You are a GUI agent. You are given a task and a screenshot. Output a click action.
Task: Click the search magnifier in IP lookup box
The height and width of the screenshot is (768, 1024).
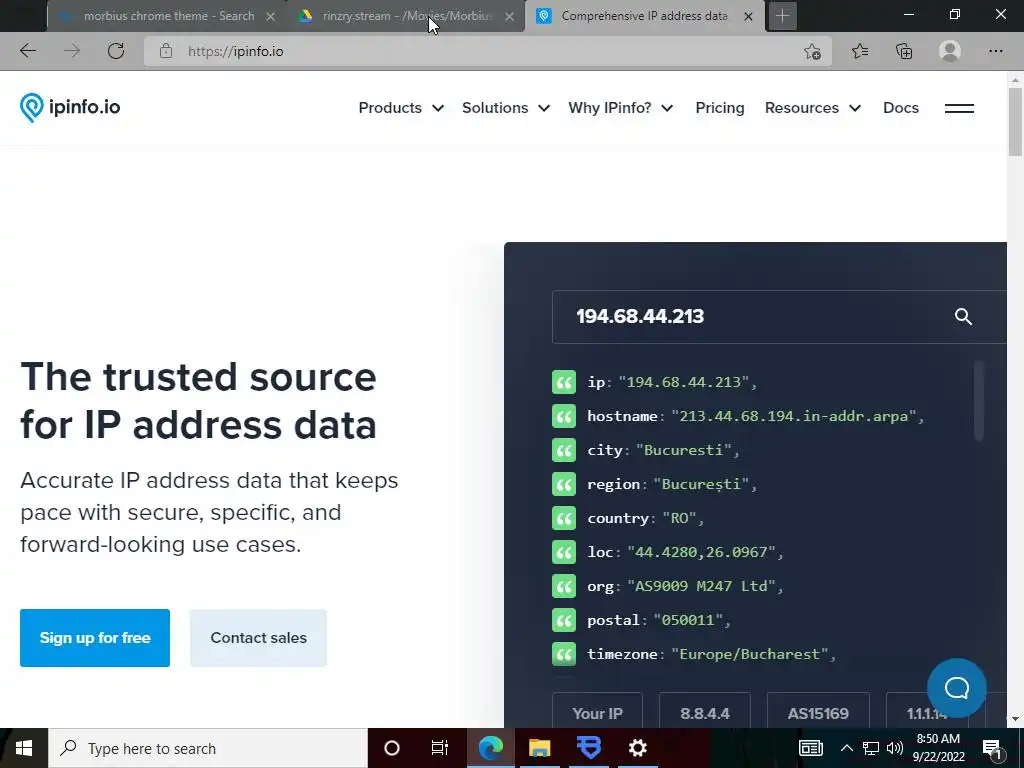coord(963,317)
